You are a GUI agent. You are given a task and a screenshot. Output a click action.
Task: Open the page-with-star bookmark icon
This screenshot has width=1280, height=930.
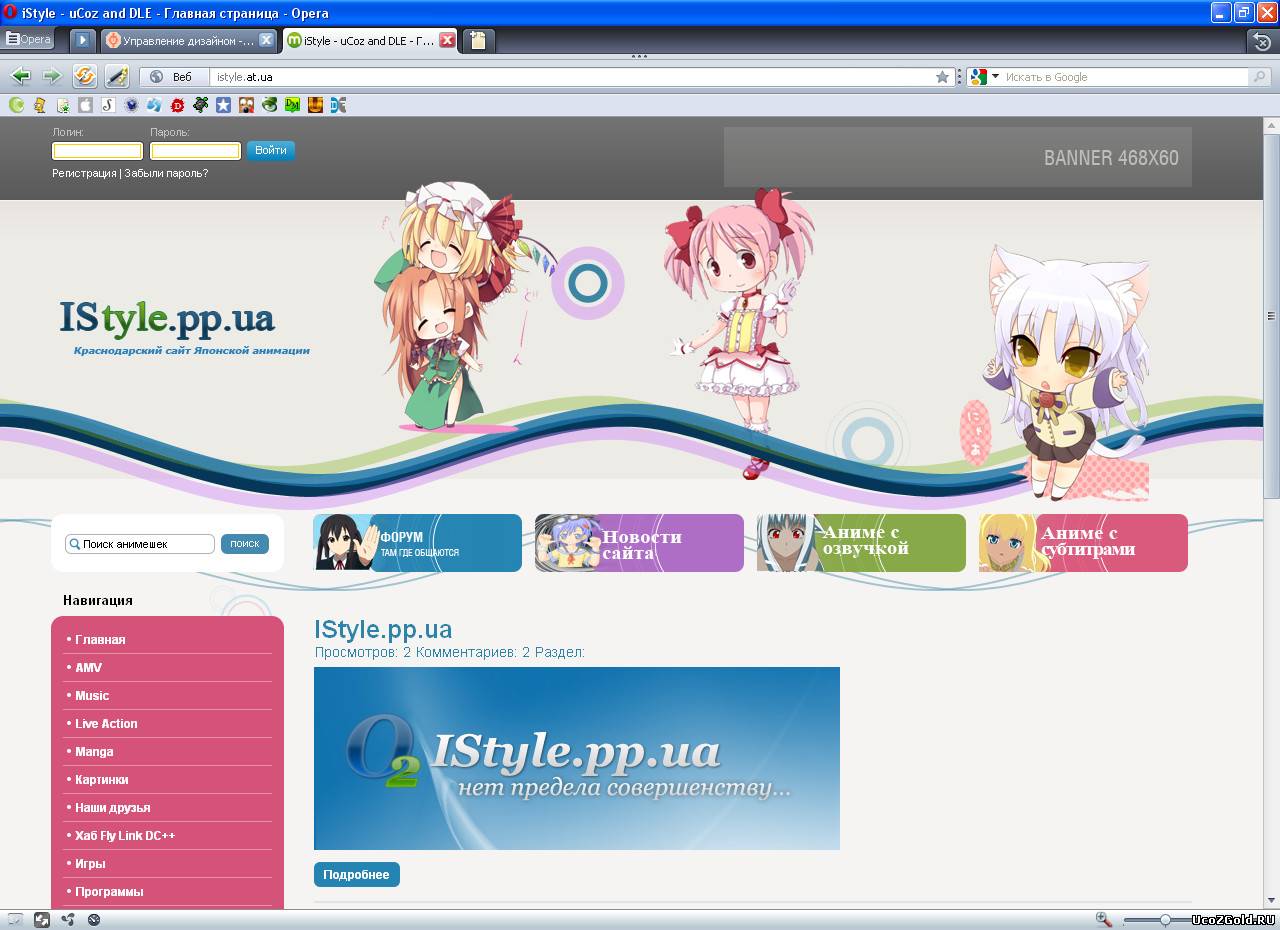click(x=63, y=104)
